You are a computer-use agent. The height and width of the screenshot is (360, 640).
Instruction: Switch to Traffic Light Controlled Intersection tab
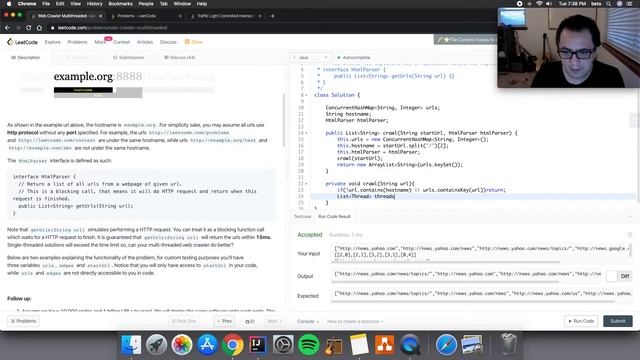[225, 16]
